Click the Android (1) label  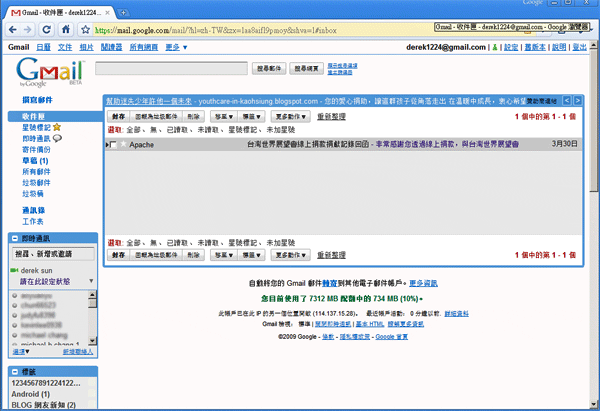pyautogui.click(x=31, y=394)
